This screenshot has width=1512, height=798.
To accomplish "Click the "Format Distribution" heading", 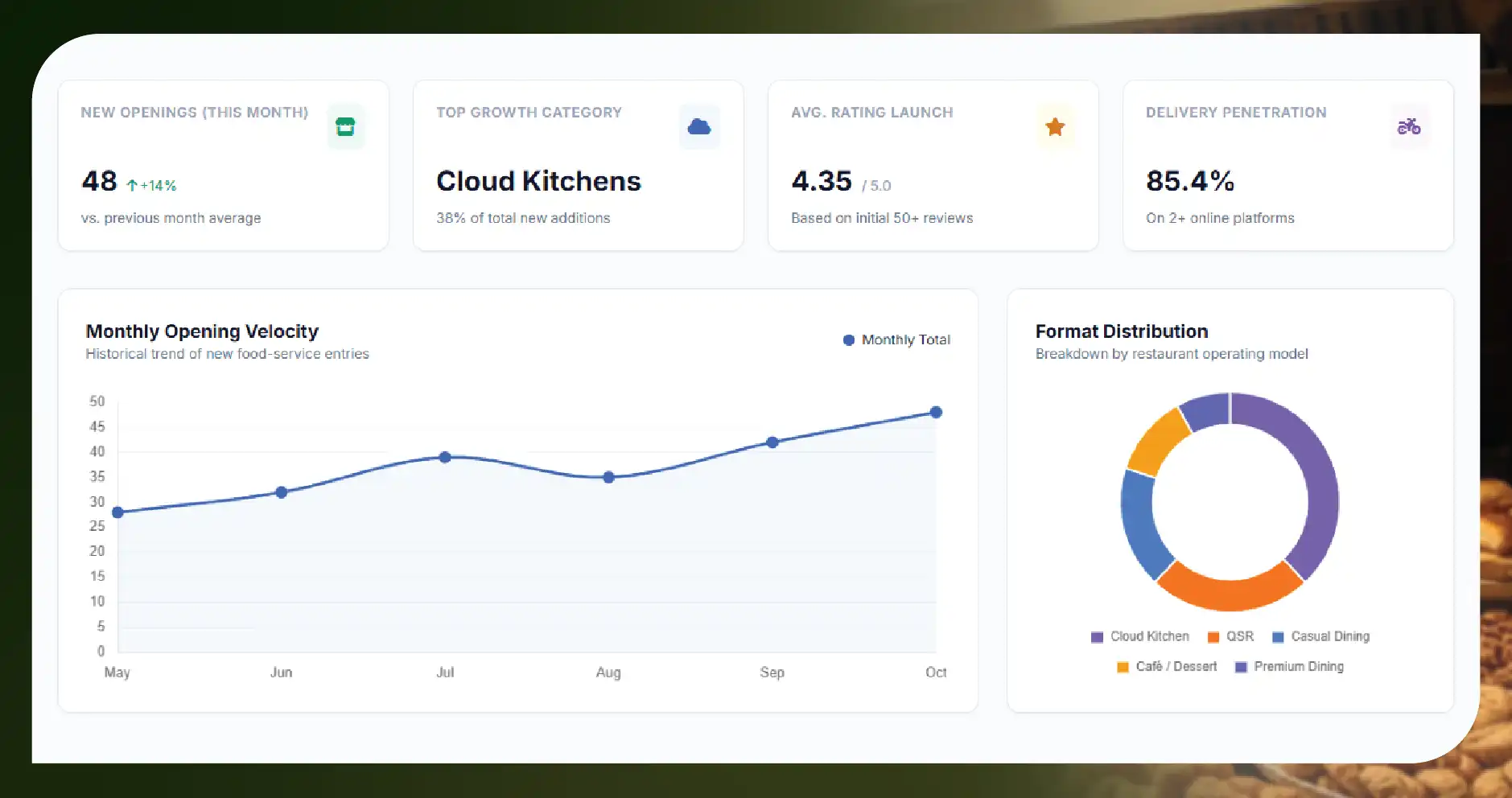I will click(x=1122, y=331).
